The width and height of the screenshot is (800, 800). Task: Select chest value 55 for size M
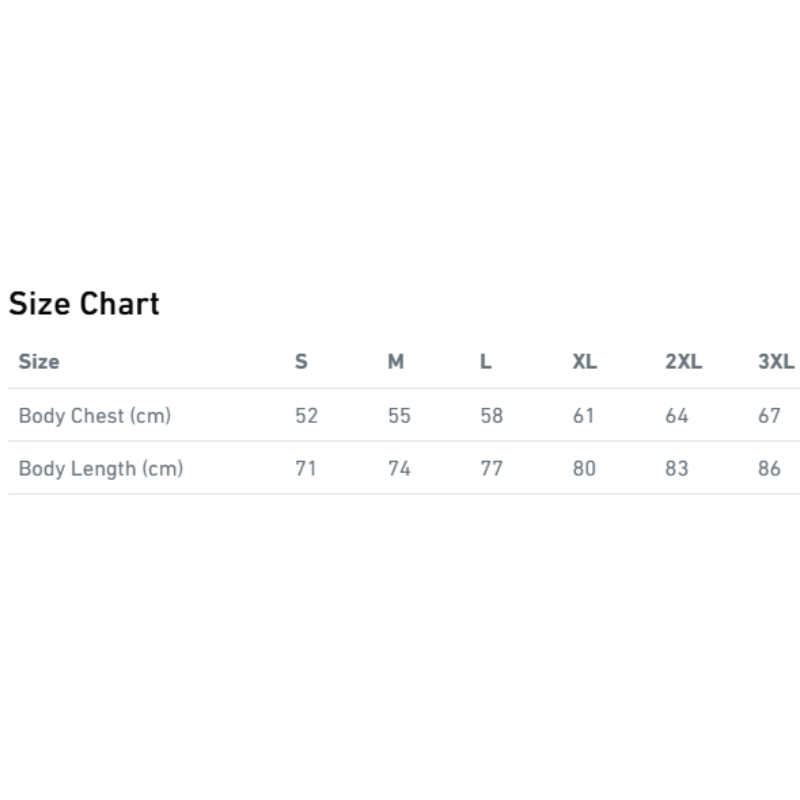pos(399,415)
